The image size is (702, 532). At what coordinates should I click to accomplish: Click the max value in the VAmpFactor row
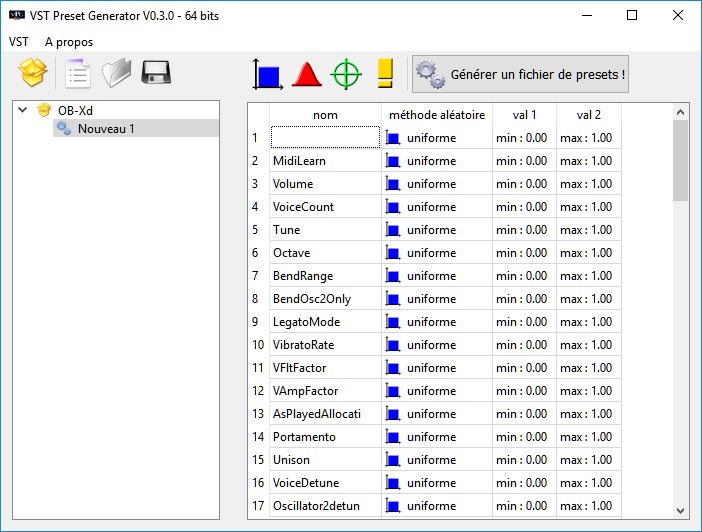click(x=586, y=391)
